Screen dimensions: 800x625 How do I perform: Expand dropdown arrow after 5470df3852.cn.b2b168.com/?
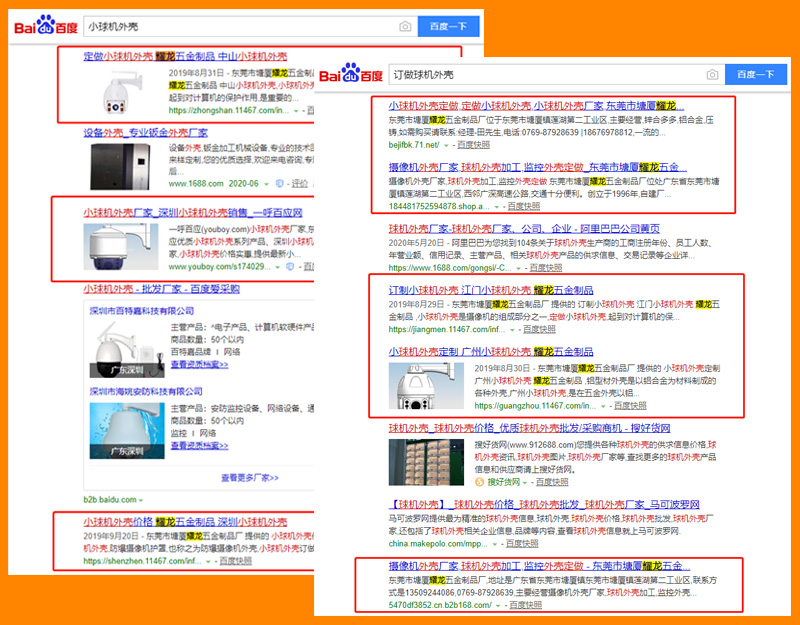pyautogui.click(x=498, y=606)
